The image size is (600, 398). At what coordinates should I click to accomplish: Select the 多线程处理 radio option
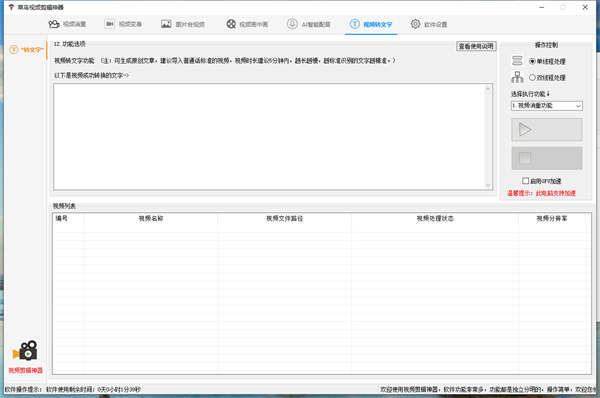pos(547,78)
